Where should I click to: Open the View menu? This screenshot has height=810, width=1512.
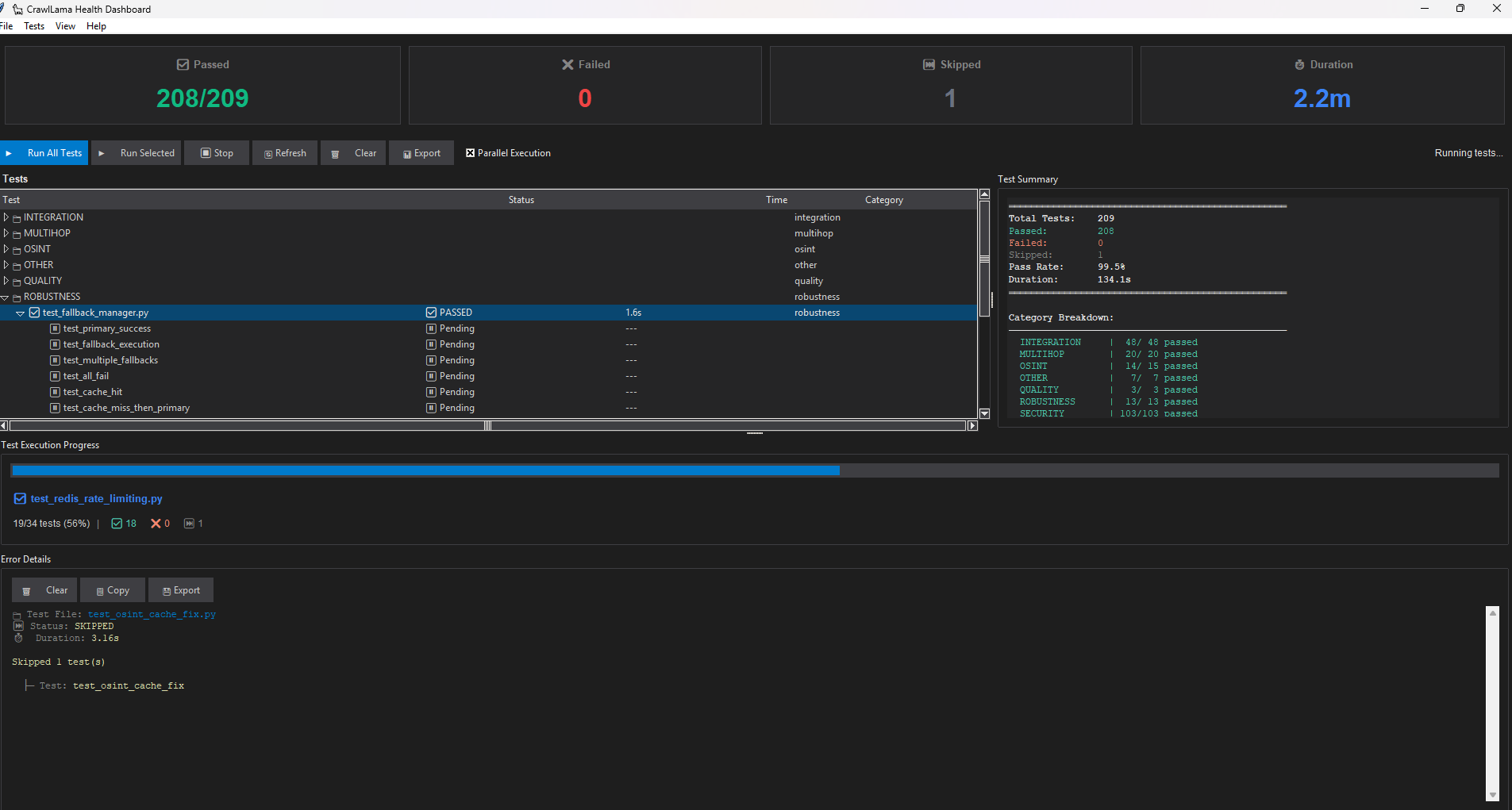point(64,25)
